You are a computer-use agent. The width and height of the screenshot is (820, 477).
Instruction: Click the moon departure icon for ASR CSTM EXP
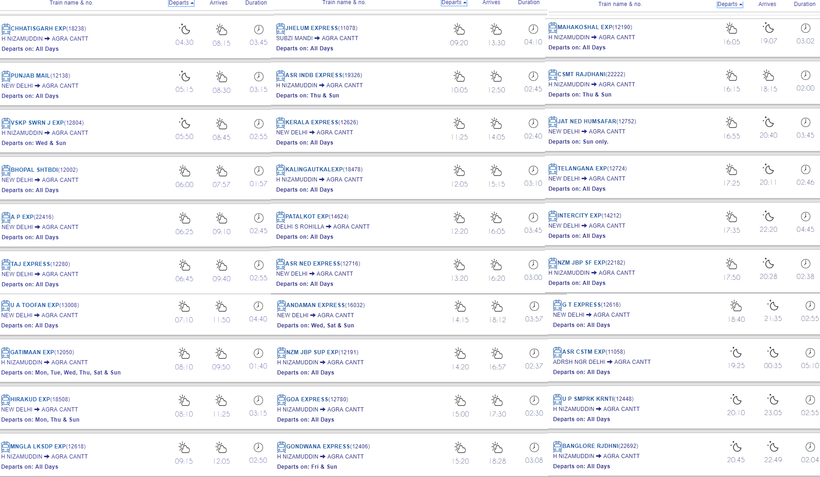pyautogui.click(x=736, y=352)
